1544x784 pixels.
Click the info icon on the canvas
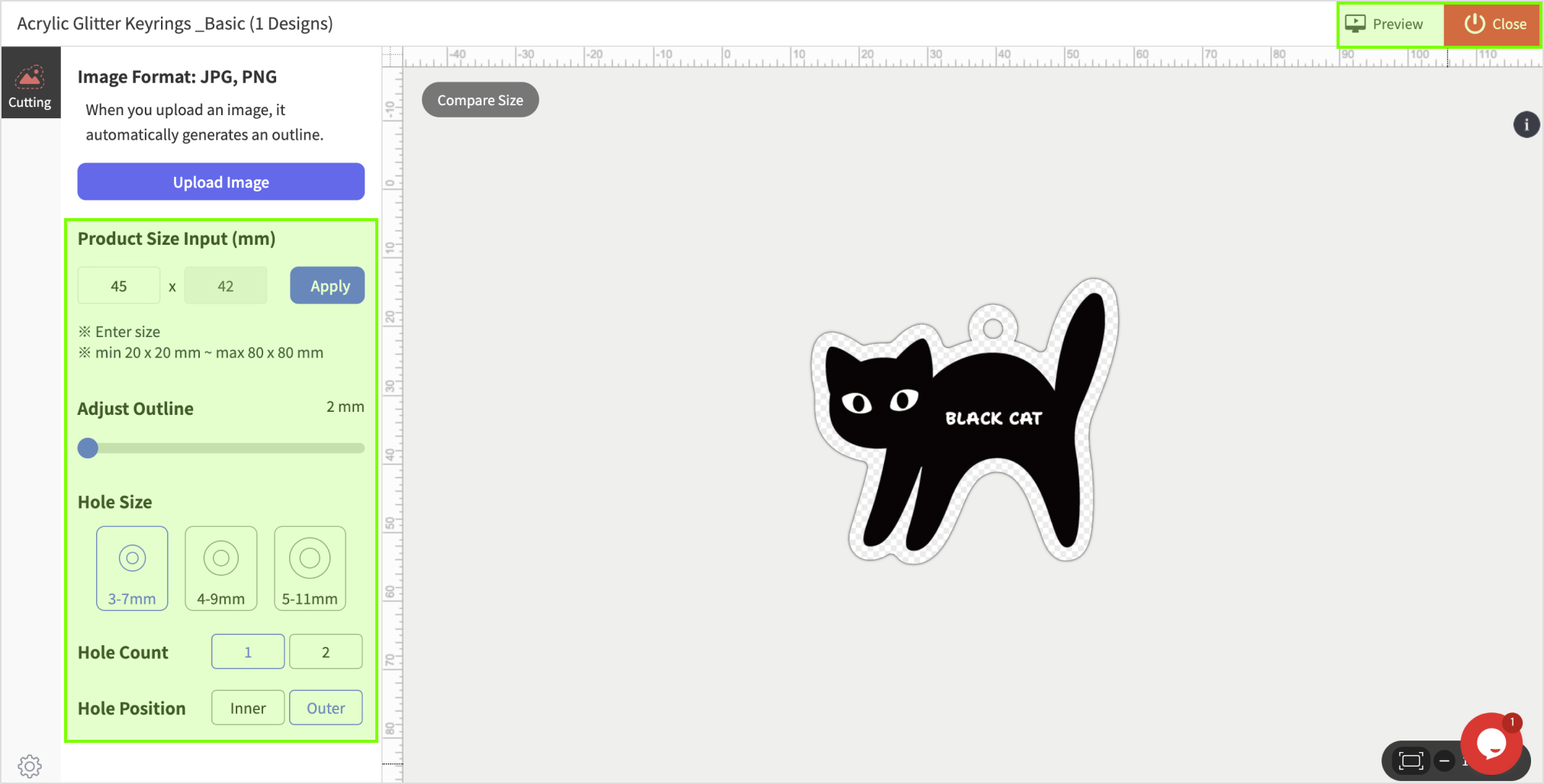pyautogui.click(x=1526, y=125)
